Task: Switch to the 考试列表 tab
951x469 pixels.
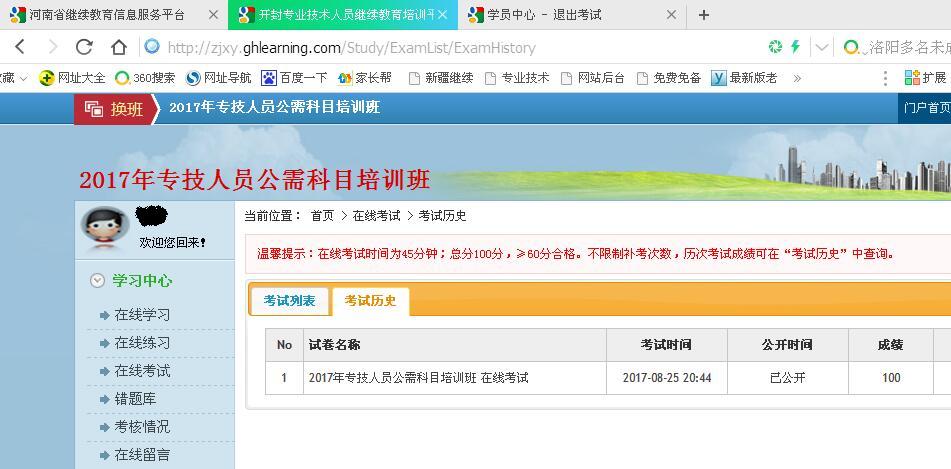Action: pyautogui.click(x=289, y=301)
